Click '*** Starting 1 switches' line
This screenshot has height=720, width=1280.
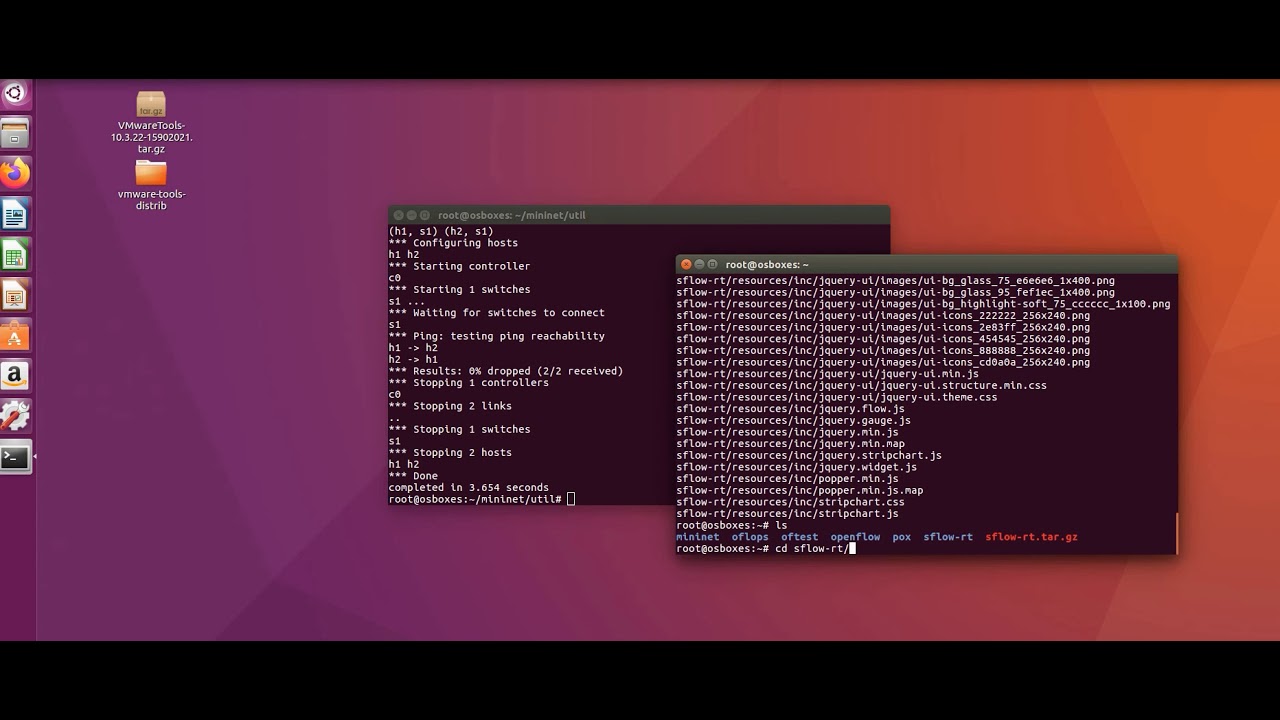[x=459, y=290]
